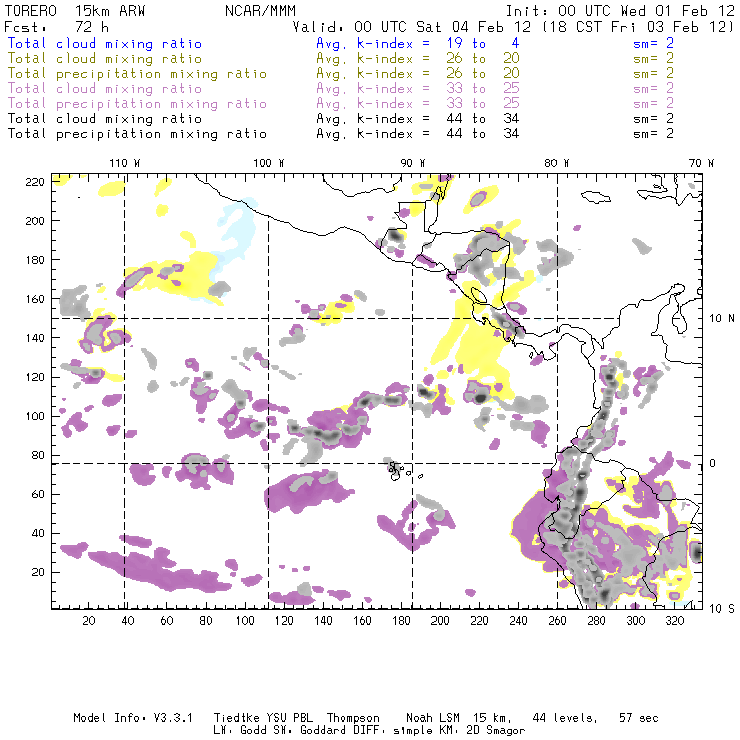Select the x-axis tick label "280"
740x740 pixels.
tap(597, 621)
